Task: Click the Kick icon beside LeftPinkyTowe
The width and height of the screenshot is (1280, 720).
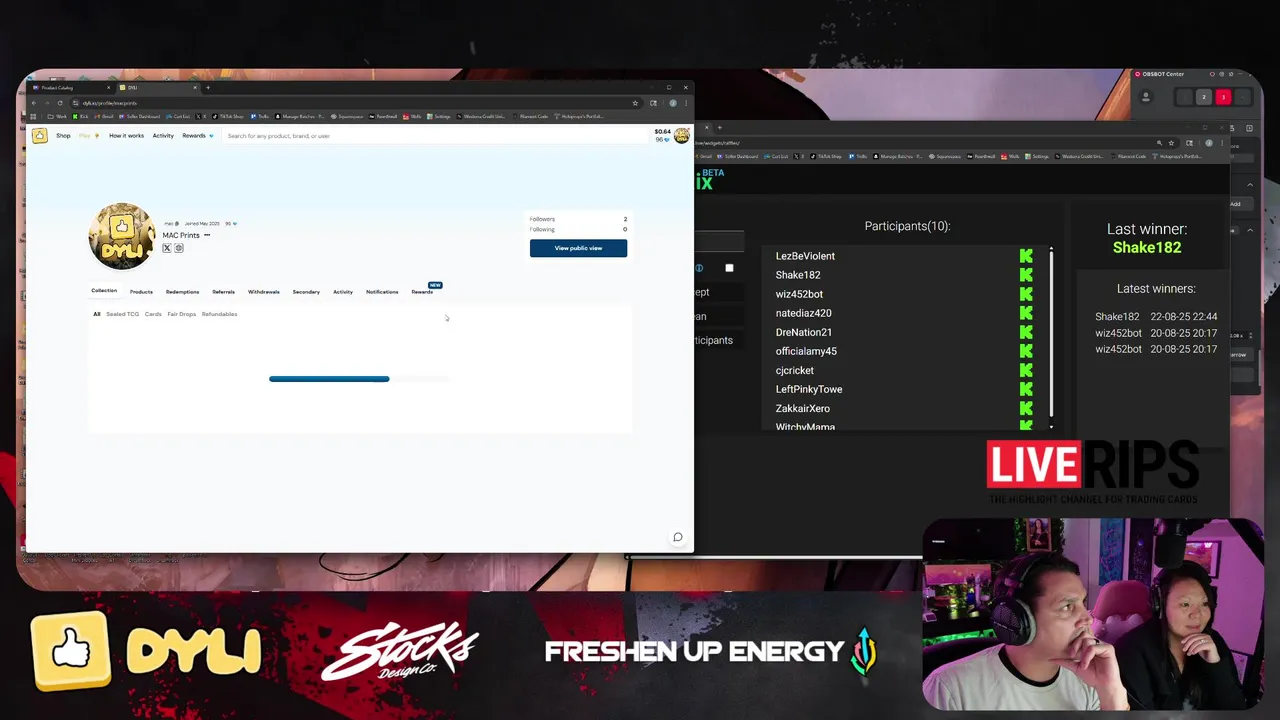Action: tap(1026, 389)
